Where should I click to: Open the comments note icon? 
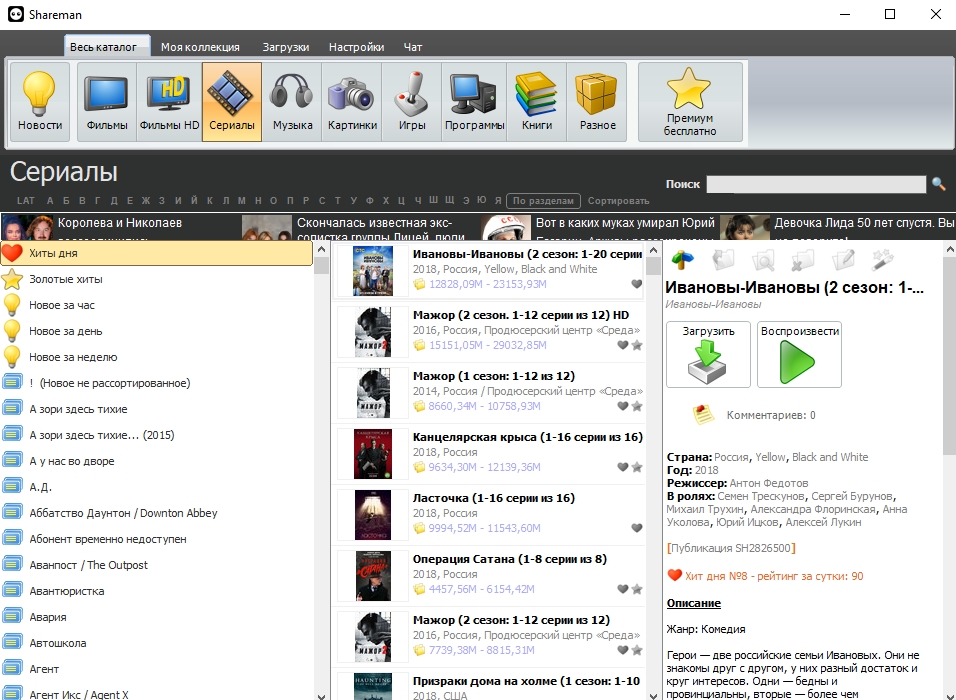tap(703, 415)
